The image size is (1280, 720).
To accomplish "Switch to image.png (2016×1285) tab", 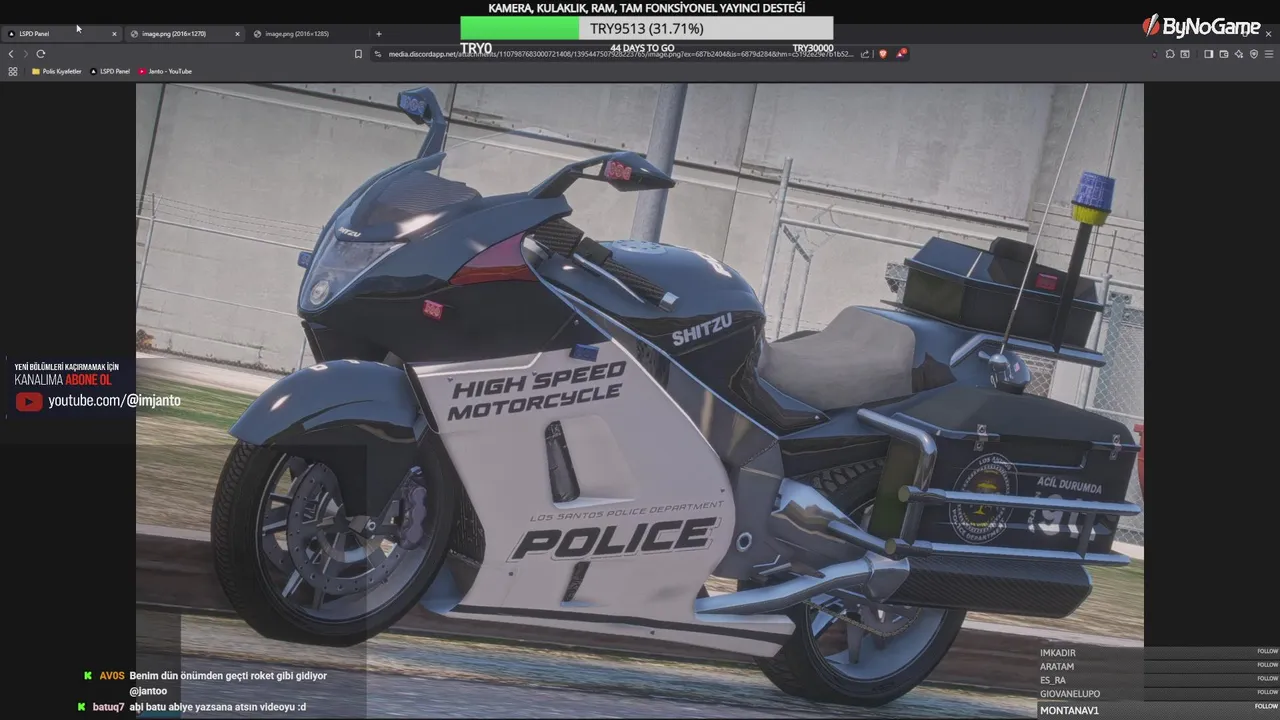I will pos(307,34).
